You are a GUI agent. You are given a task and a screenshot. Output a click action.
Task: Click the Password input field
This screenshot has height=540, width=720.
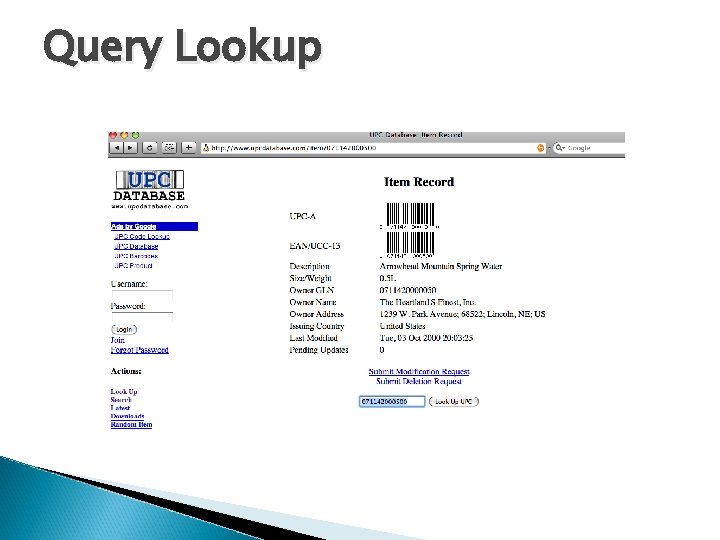pyautogui.click(x=142, y=317)
